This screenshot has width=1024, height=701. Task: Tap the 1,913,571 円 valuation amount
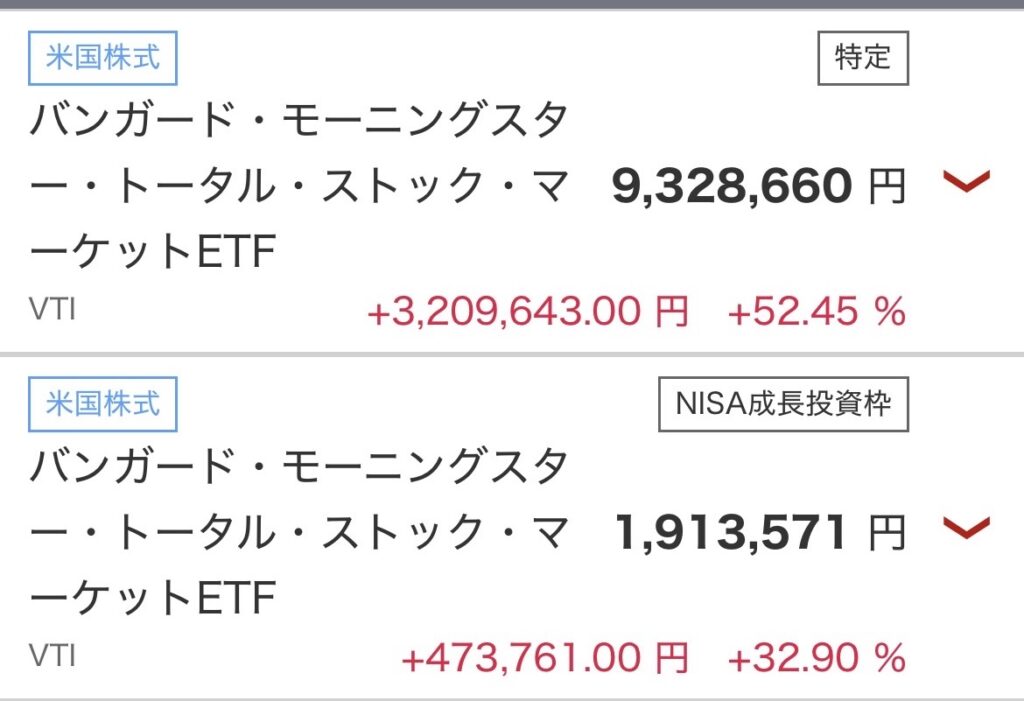coord(761,532)
